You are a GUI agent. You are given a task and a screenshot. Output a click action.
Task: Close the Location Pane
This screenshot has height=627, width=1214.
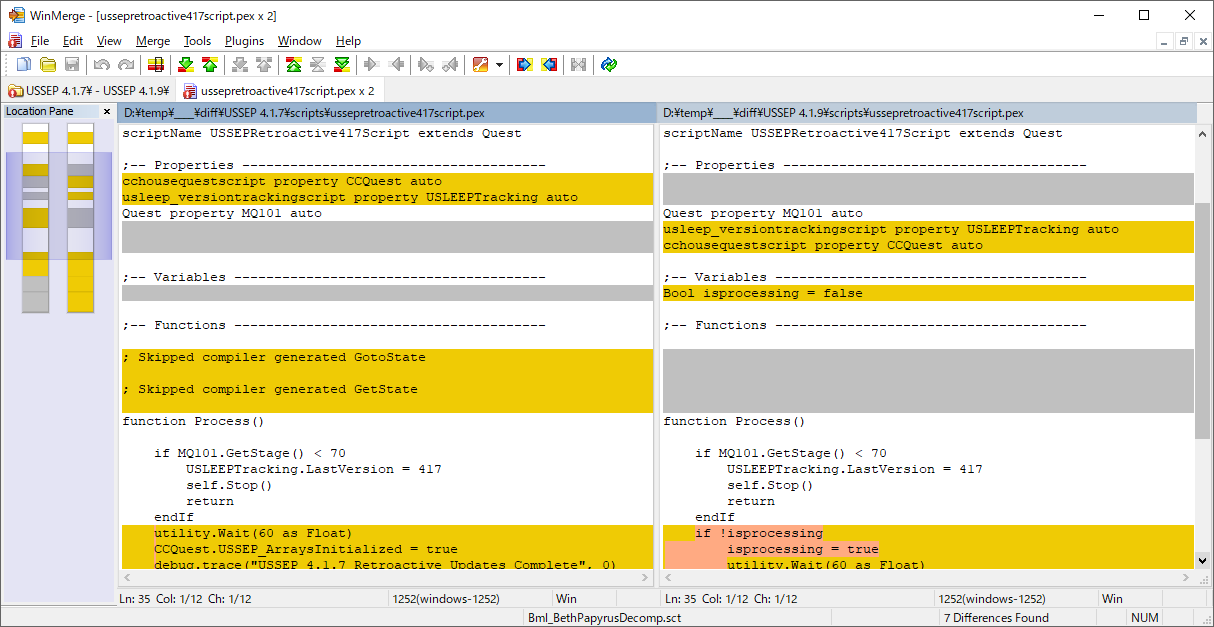tap(107, 111)
